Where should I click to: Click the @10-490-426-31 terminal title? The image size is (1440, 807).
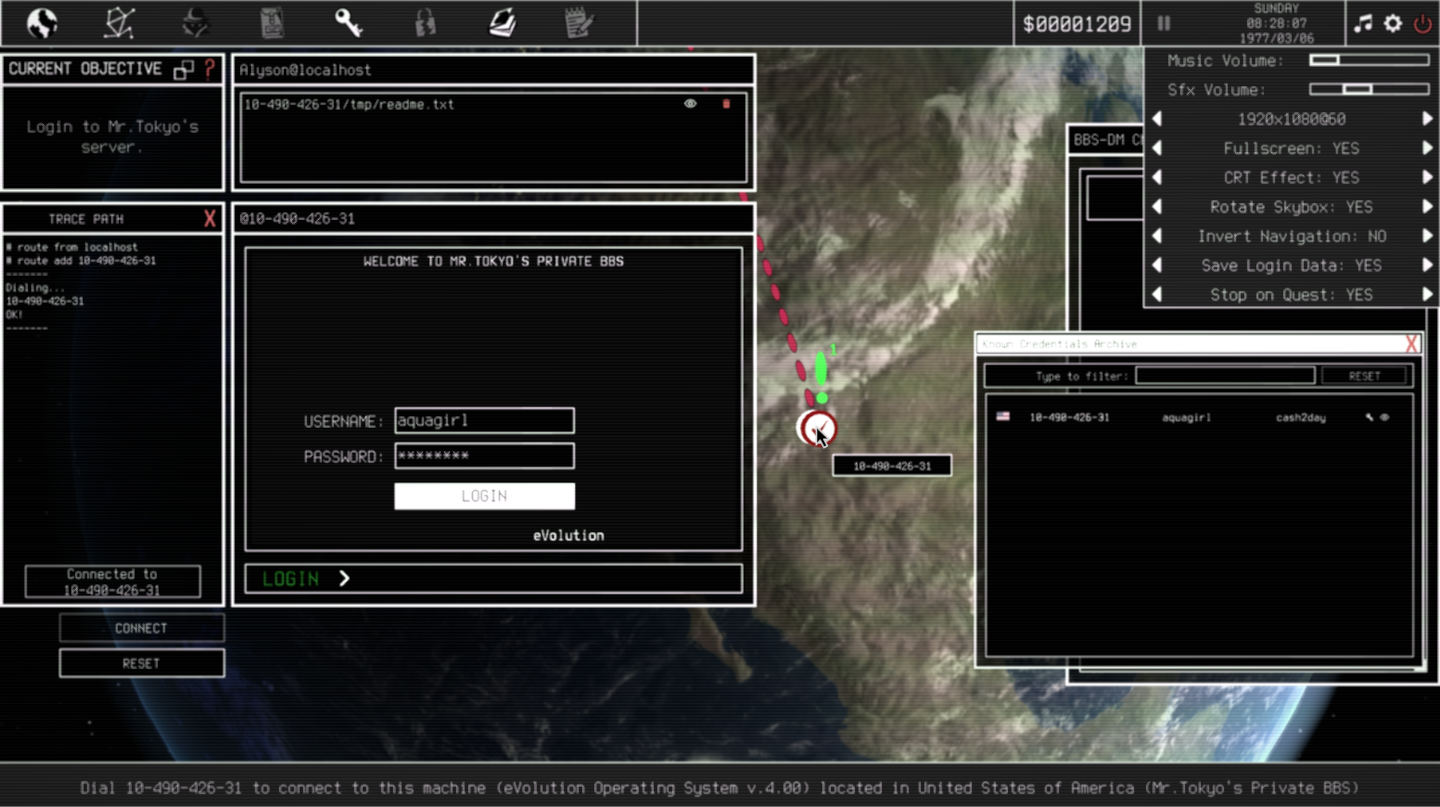pyautogui.click(x=297, y=219)
